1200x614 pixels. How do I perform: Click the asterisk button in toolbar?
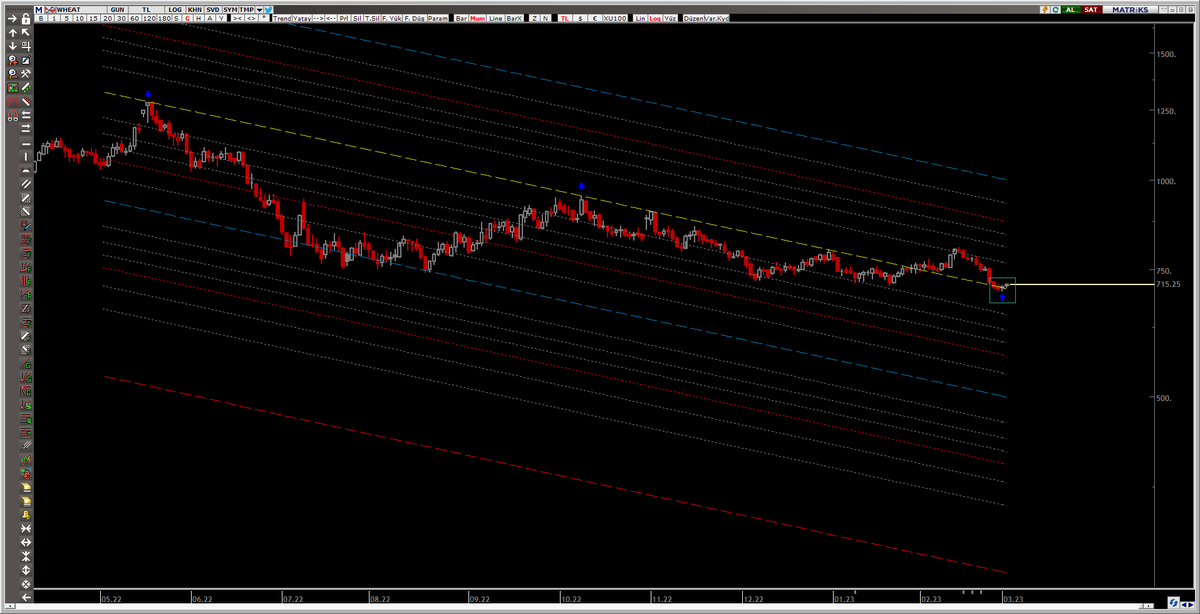(x=264, y=19)
